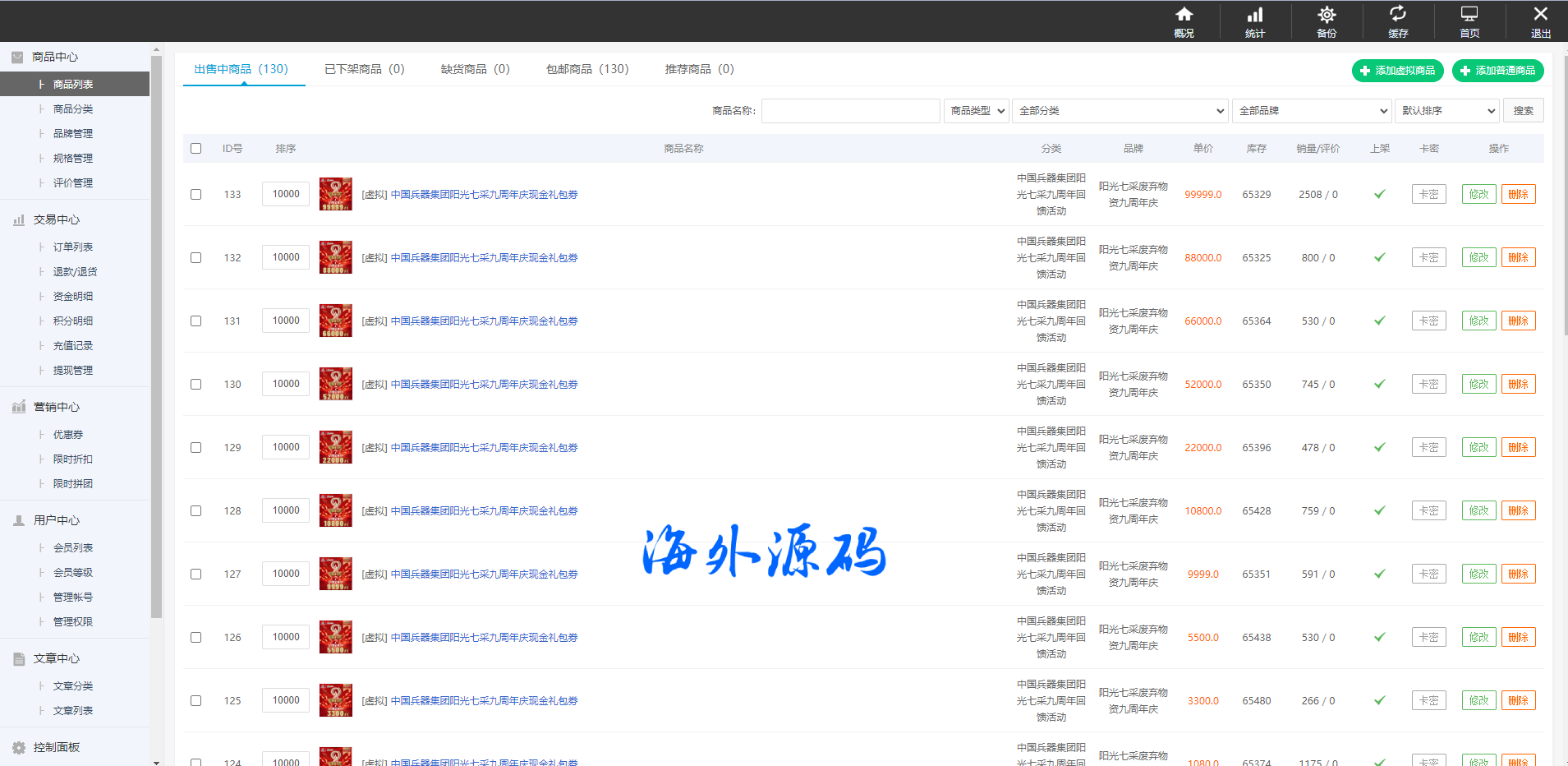Click the 控制面板 gear icon in sidebar
This screenshot has width=1568, height=766.
(x=19, y=747)
